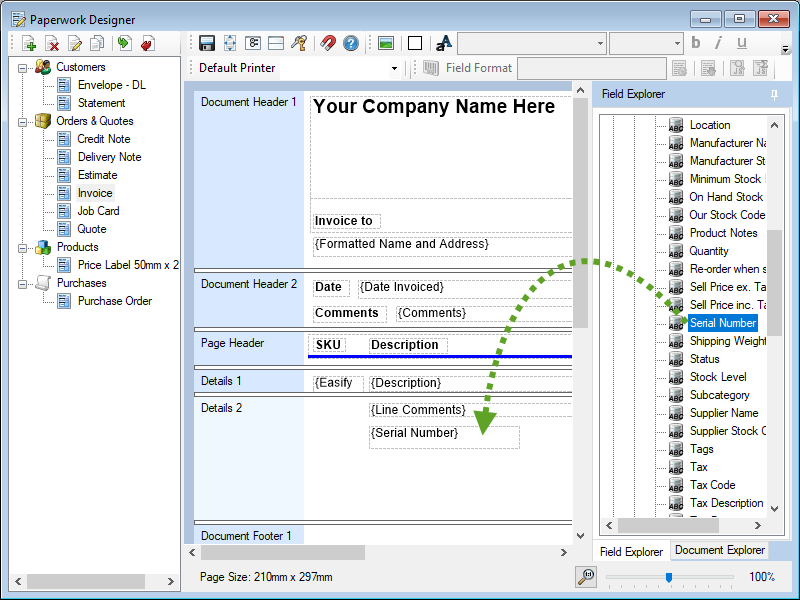Click the new document icon
This screenshot has height=600, width=800.
tap(29, 43)
